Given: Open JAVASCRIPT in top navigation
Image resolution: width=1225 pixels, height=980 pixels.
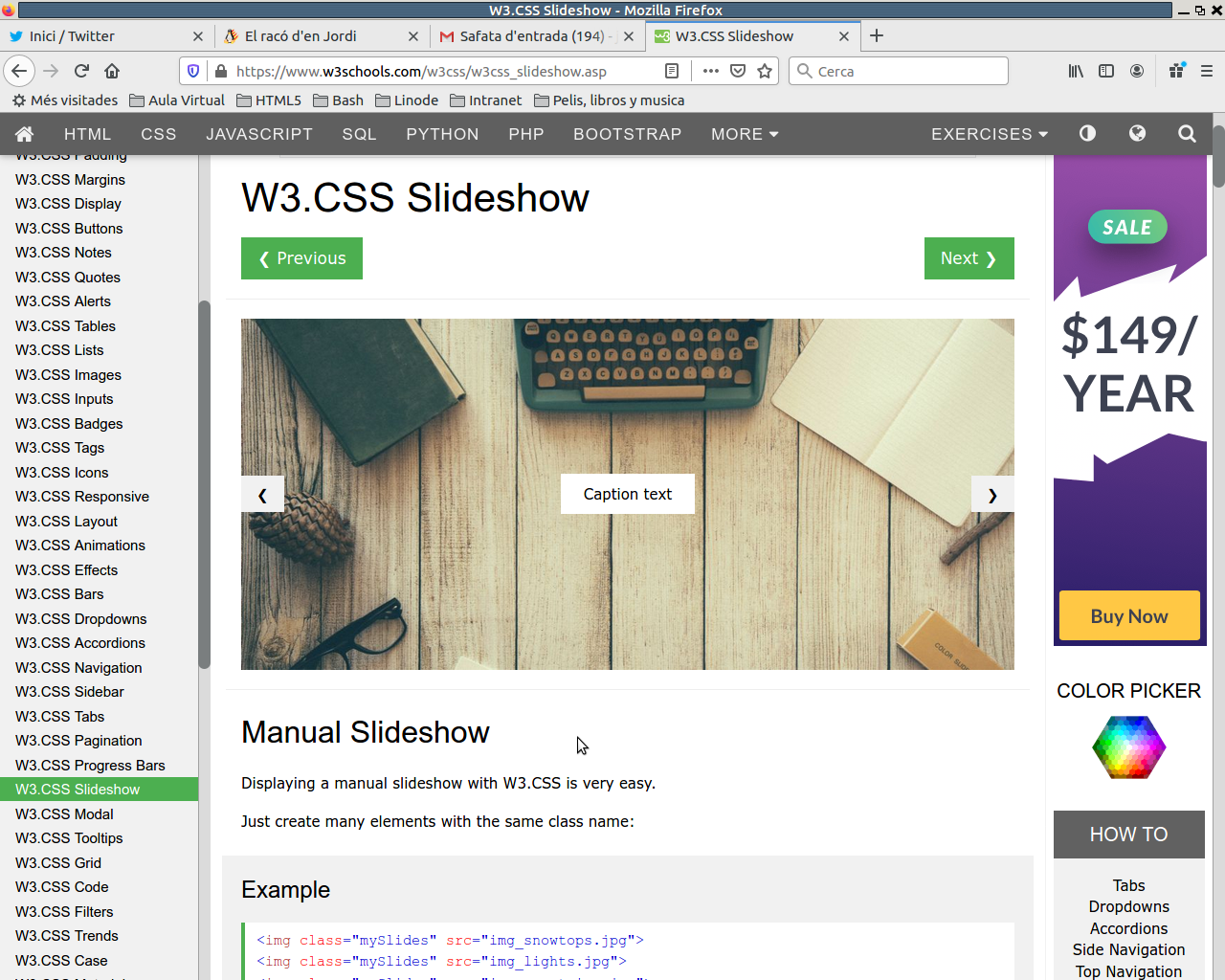Looking at the screenshot, I should (x=259, y=134).
